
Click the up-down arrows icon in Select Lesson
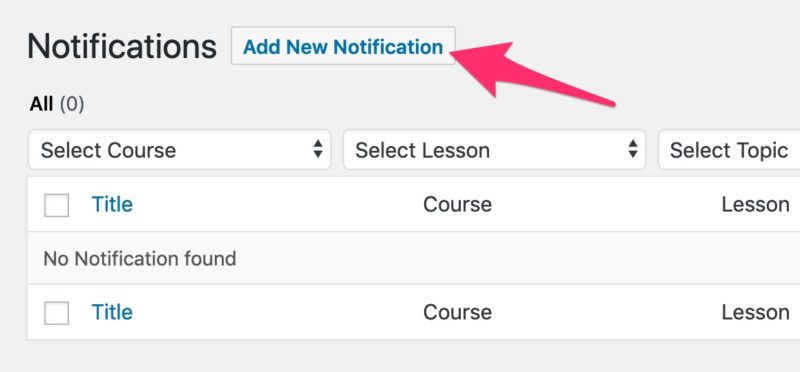tap(633, 149)
